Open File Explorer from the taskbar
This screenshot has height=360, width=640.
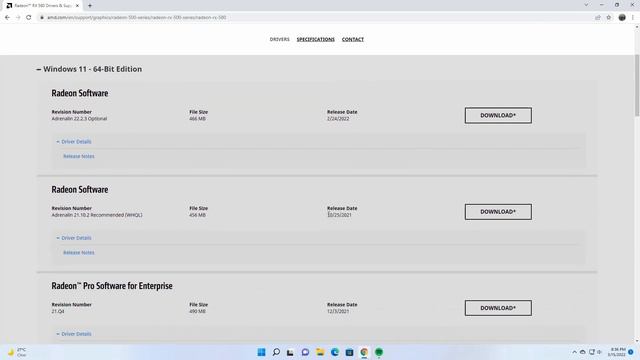[x=320, y=352]
